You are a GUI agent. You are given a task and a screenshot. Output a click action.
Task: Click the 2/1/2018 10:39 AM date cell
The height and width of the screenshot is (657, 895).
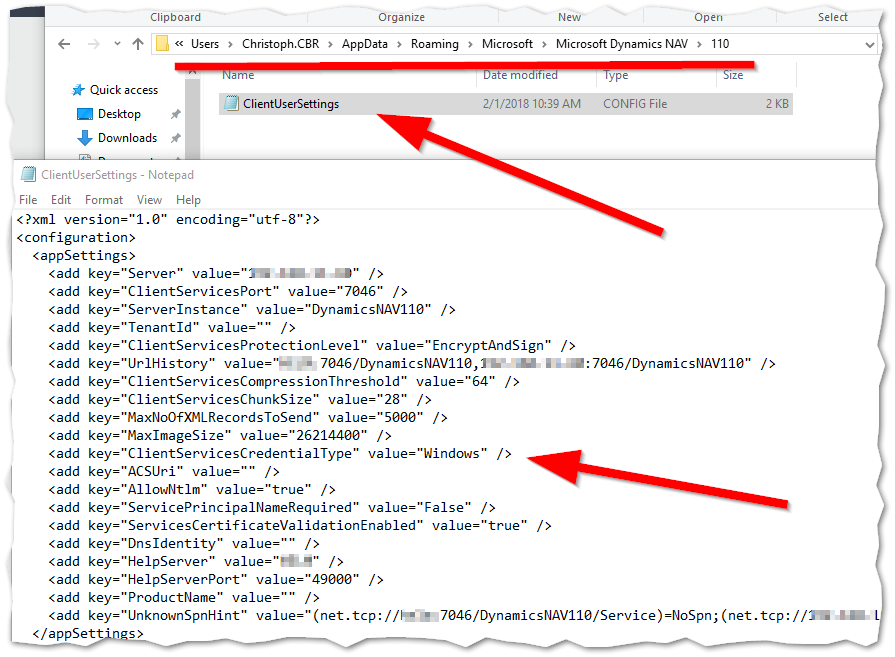pyautogui.click(x=531, y=104)
